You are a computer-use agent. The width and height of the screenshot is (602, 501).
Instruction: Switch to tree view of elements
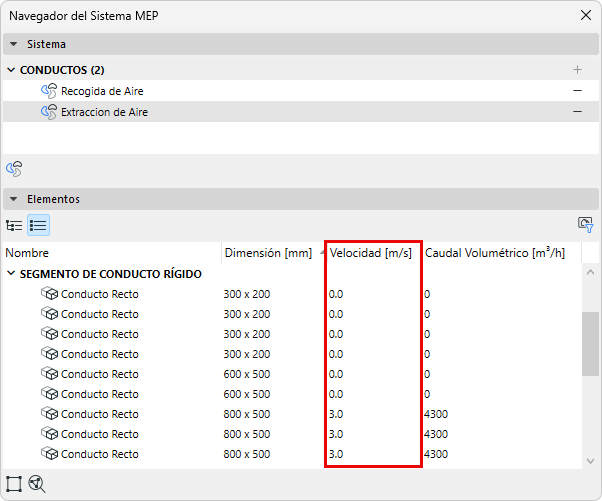14,225
